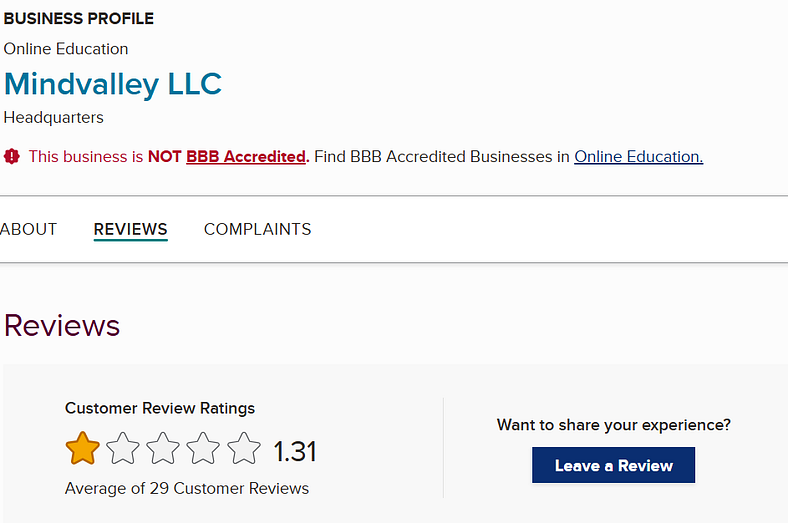Follow the Online Education category link
The image size is (788, 523).
638,156
